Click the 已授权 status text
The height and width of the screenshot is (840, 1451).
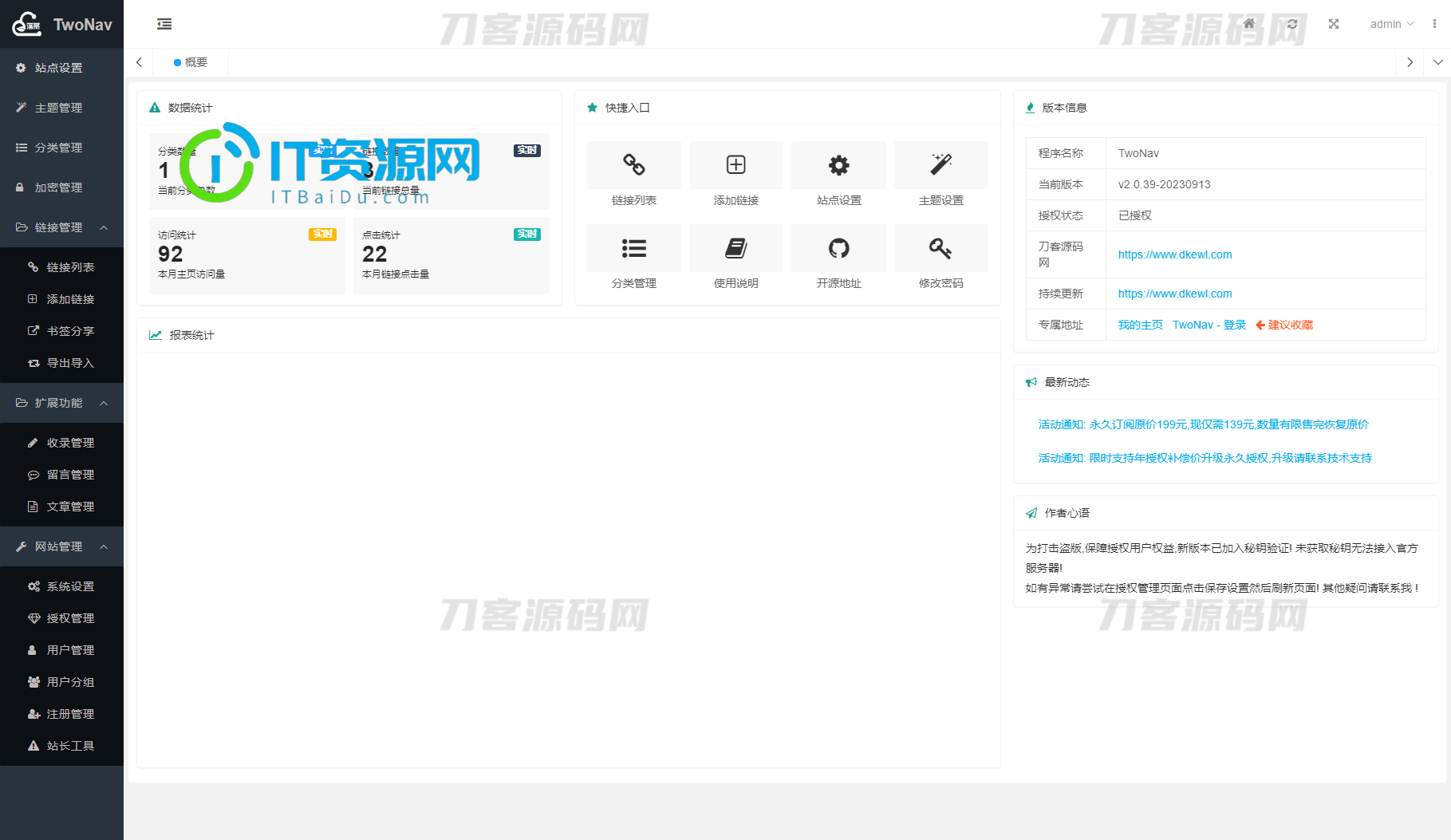1135,215
